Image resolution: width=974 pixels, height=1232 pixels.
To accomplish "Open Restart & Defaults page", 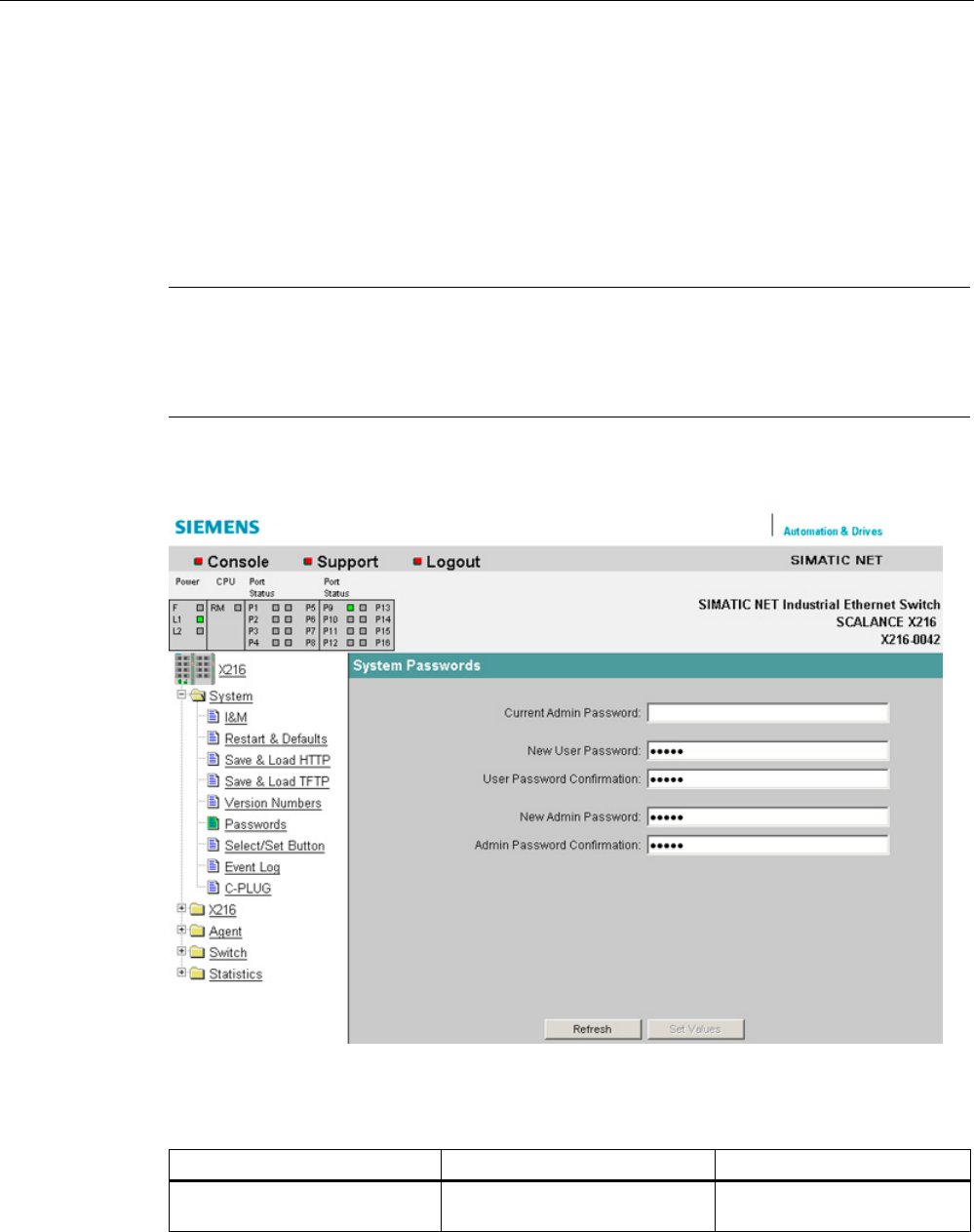I will (x=276, y=739).
